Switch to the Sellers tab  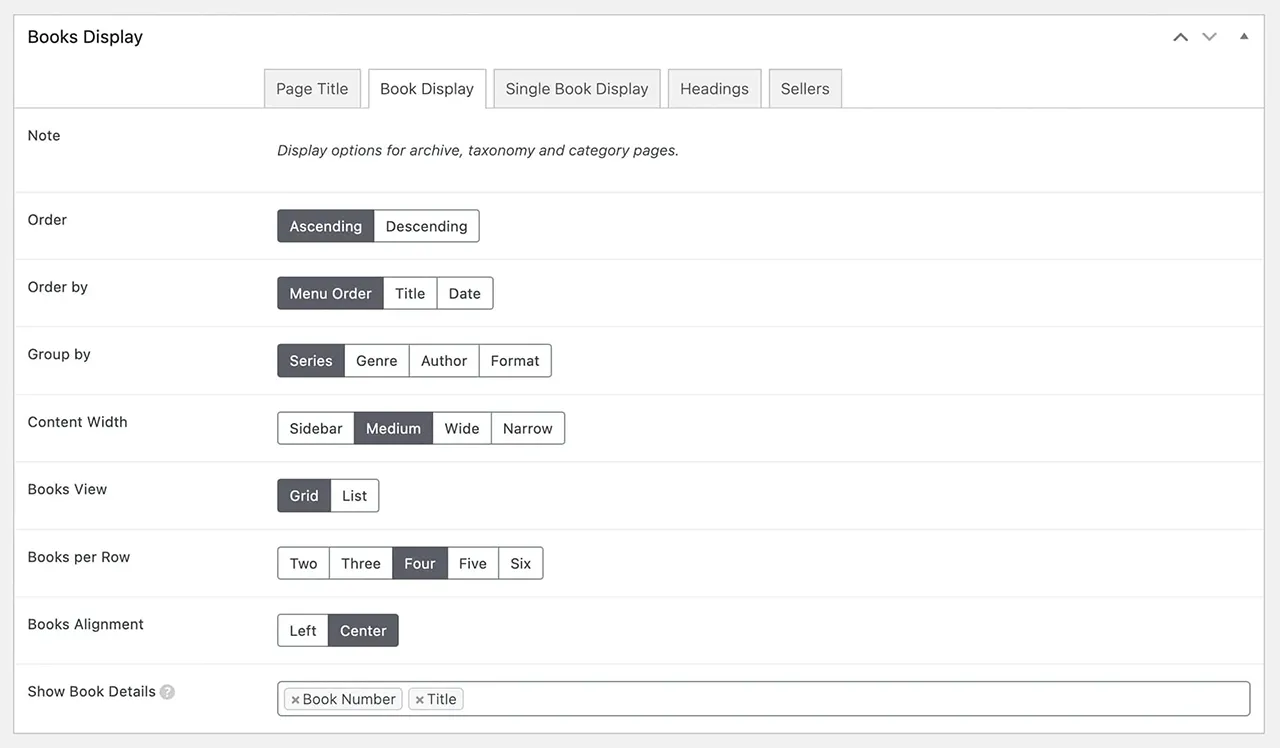tap(804, 88)
